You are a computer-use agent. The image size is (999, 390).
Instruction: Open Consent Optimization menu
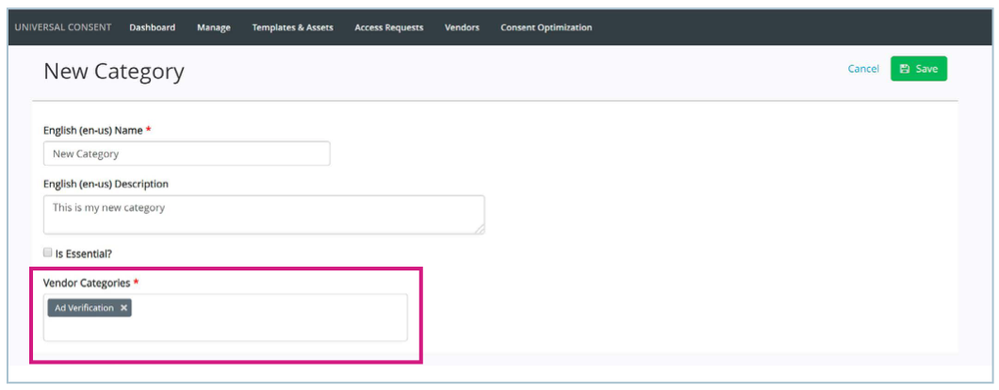pos(546,27)
